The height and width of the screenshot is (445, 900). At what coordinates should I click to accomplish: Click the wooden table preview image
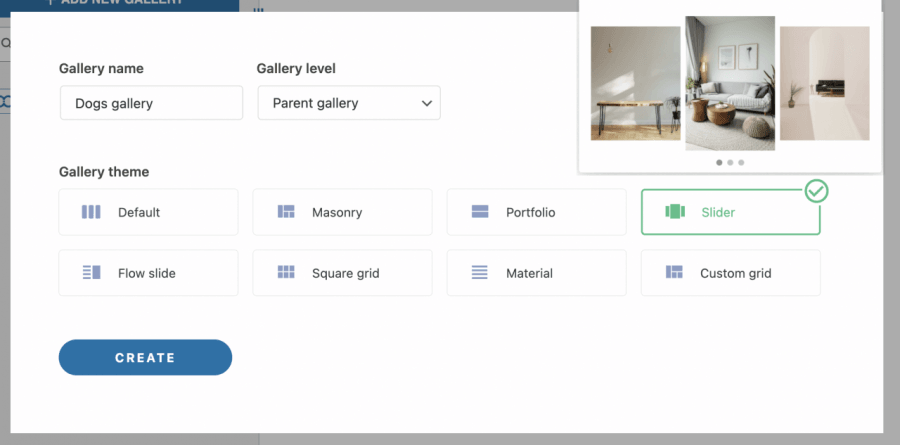pos(635,83)
